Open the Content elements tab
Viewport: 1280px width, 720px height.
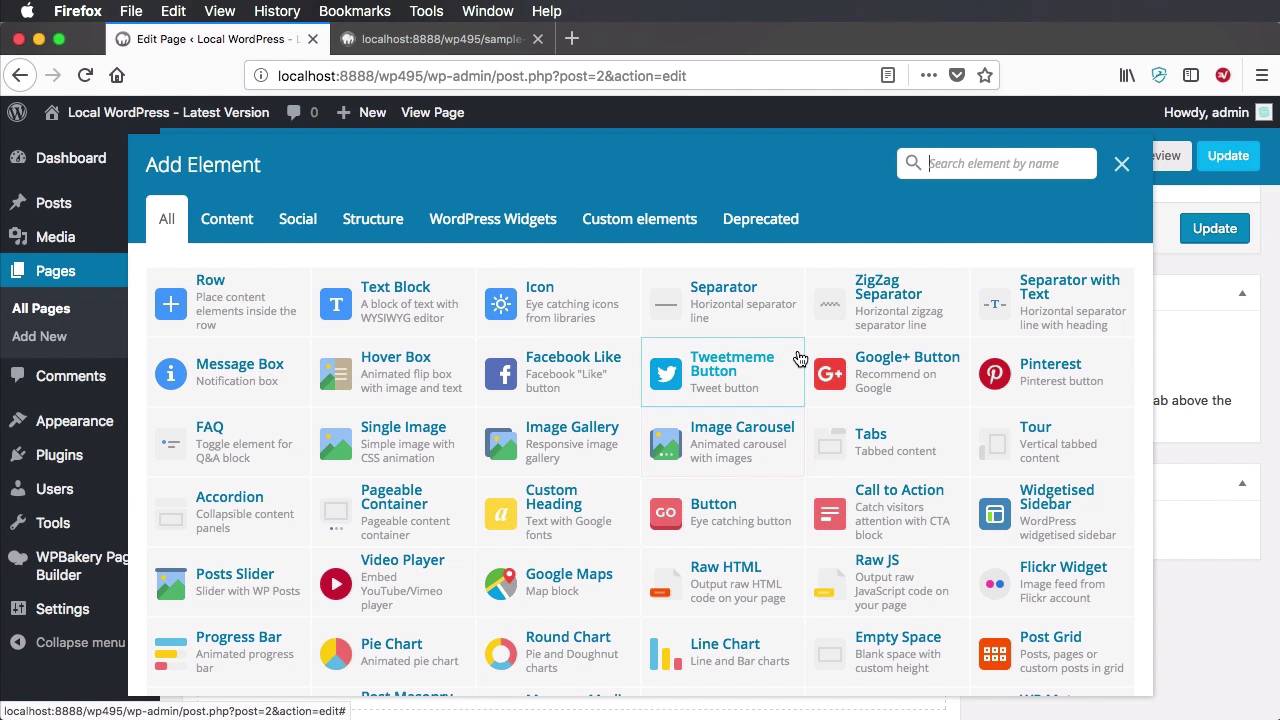227,219
